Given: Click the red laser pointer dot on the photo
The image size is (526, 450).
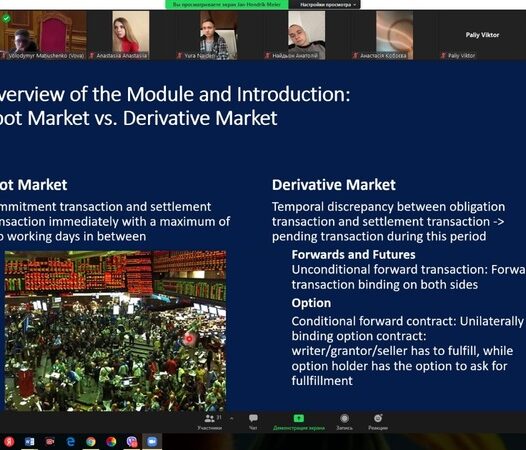Looking at the screenshot, I should click(189, 339).
